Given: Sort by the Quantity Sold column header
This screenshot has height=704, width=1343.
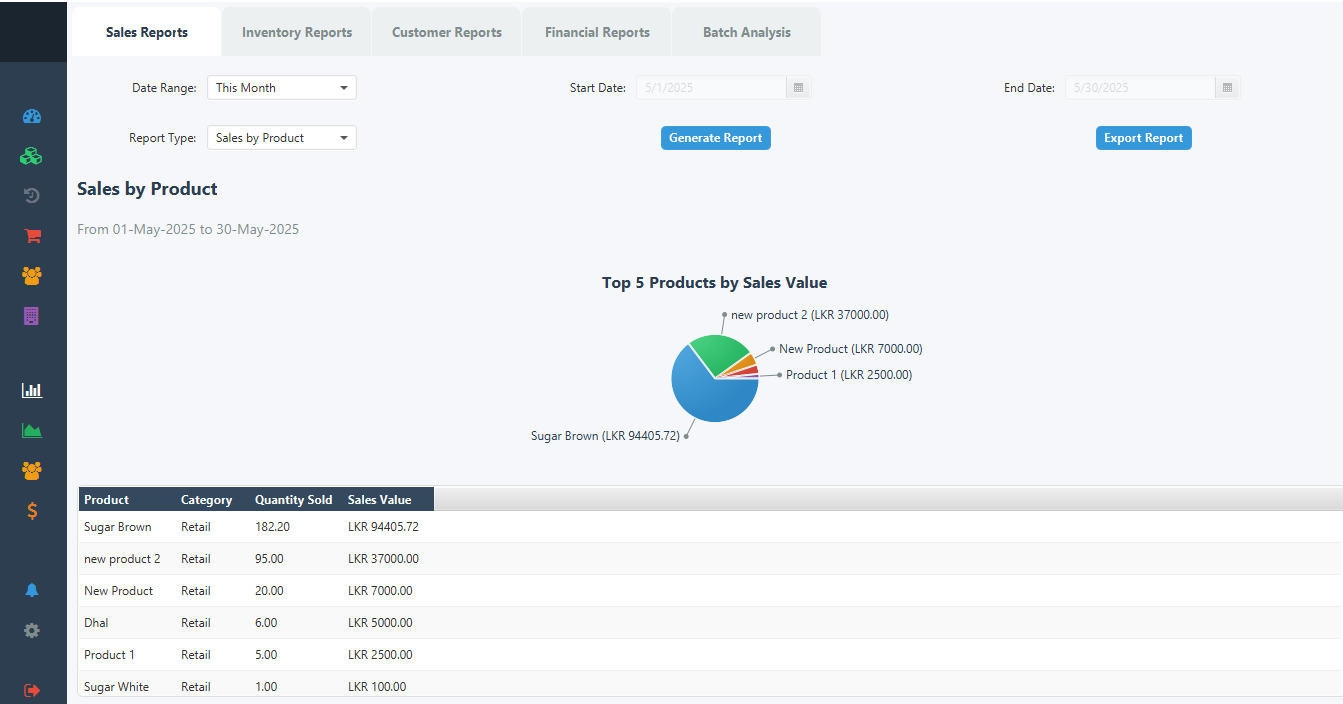Looking at the screenshot, I should 297,500.
